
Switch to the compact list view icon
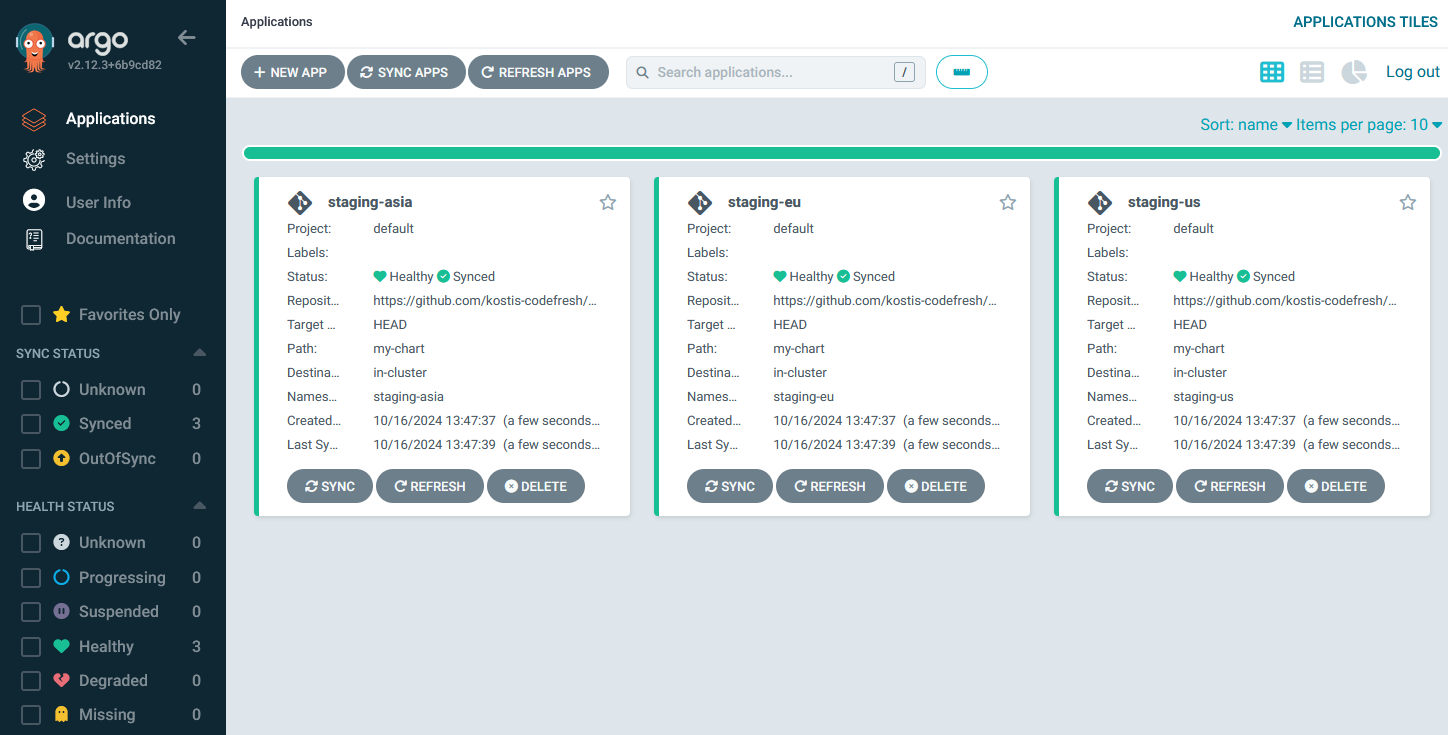point(1311,71)
